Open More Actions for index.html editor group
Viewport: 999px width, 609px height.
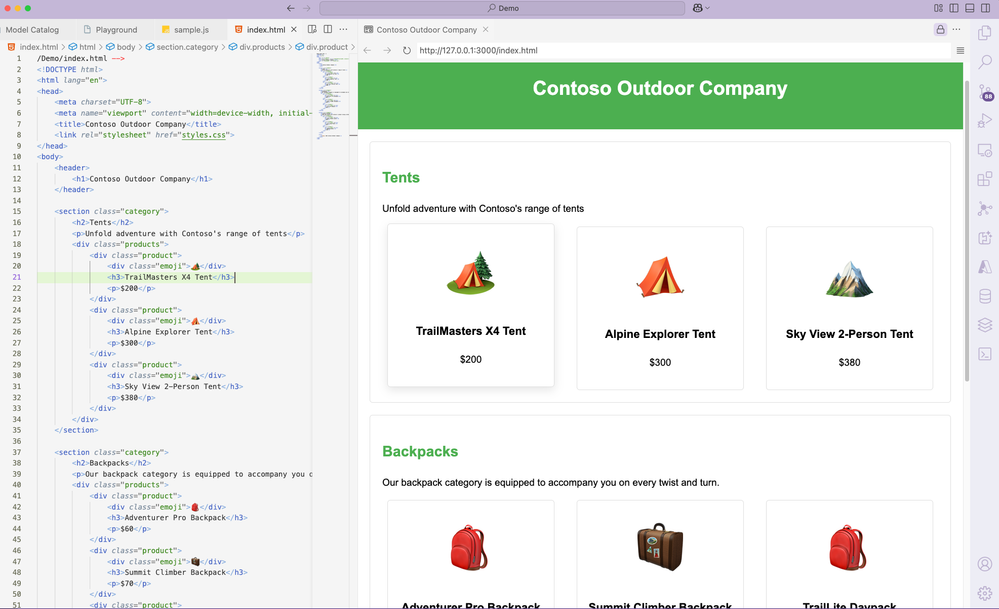point(343,29)
